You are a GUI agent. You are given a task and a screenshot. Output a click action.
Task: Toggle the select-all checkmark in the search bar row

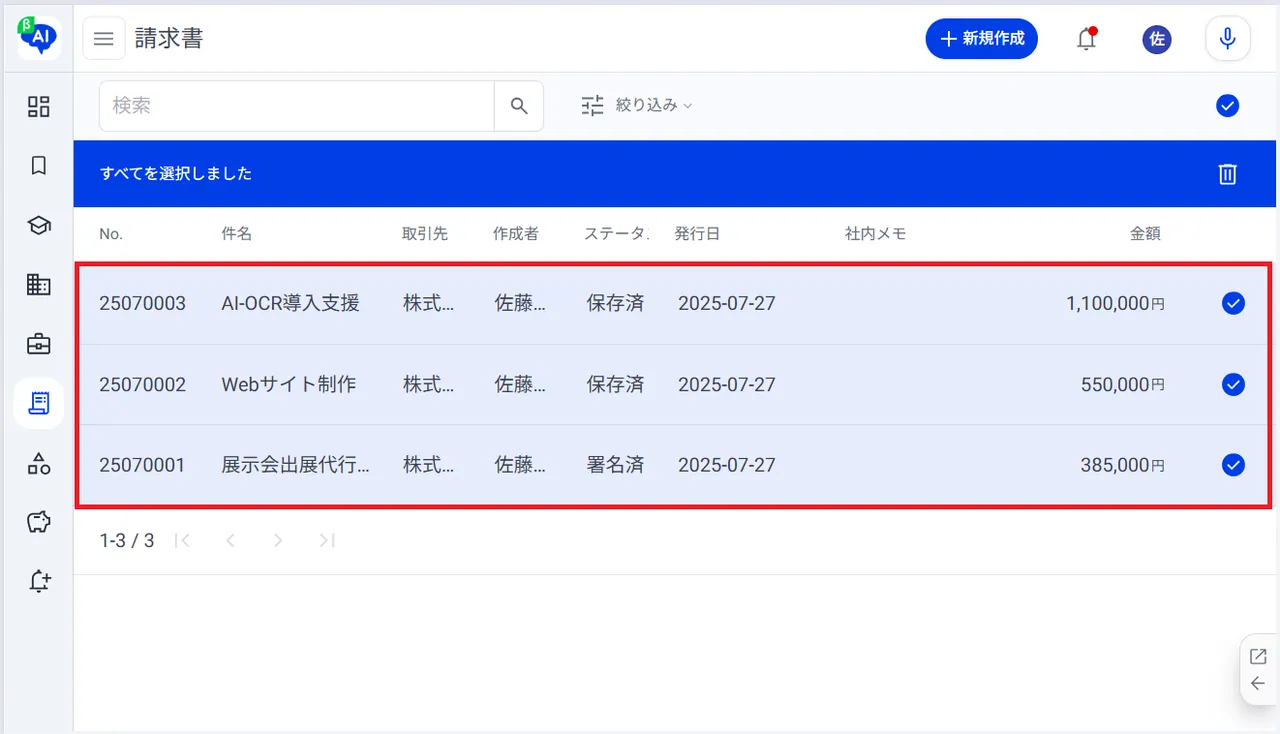pyautogui.click(x=1228, y=106)
